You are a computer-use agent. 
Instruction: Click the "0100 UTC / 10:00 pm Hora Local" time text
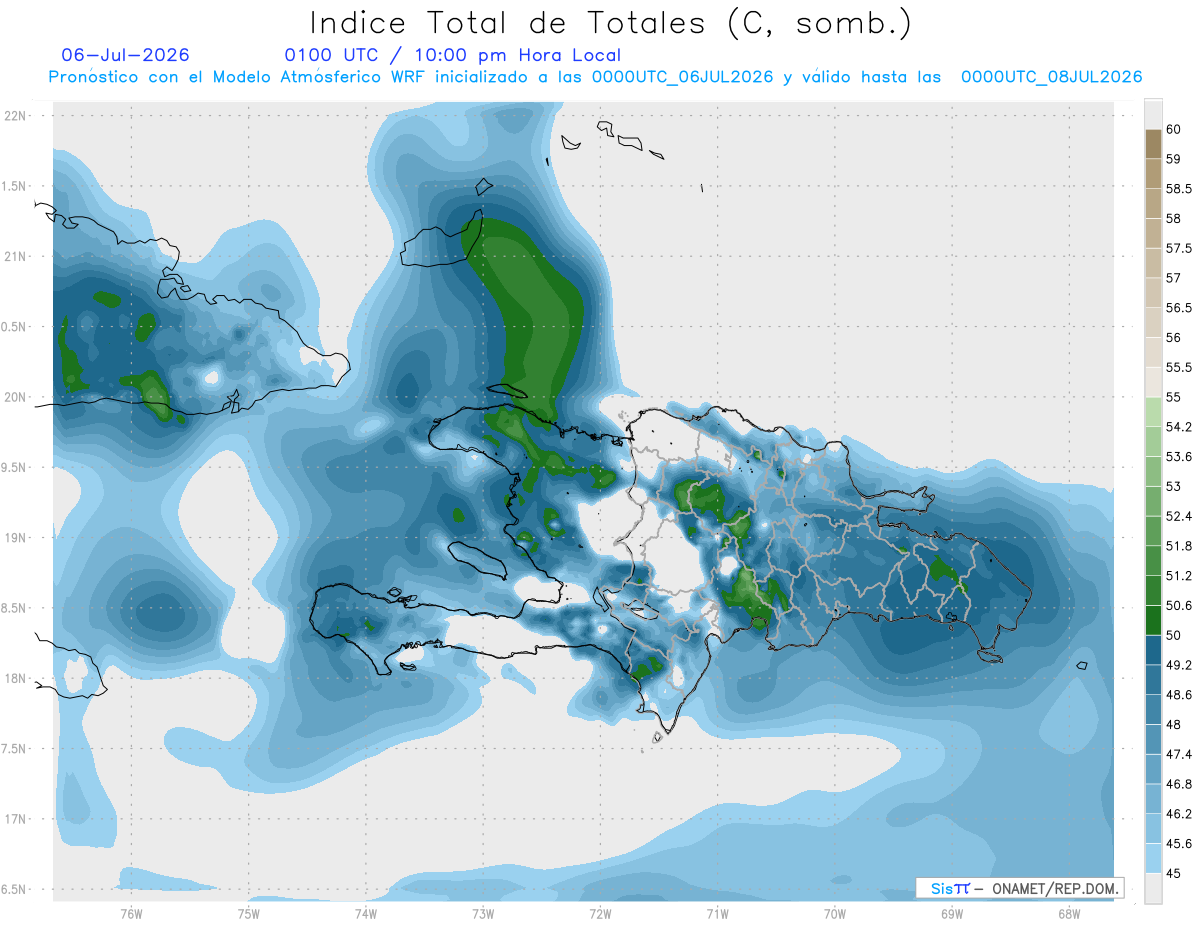click(452, 56)
